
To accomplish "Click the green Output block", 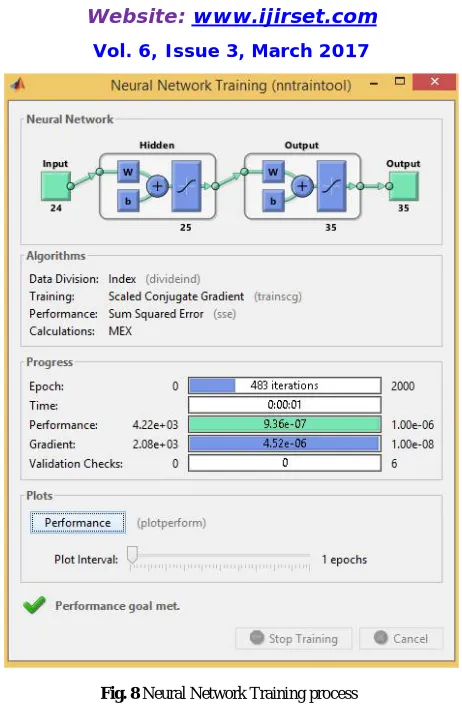I will [x=404, y=186].
